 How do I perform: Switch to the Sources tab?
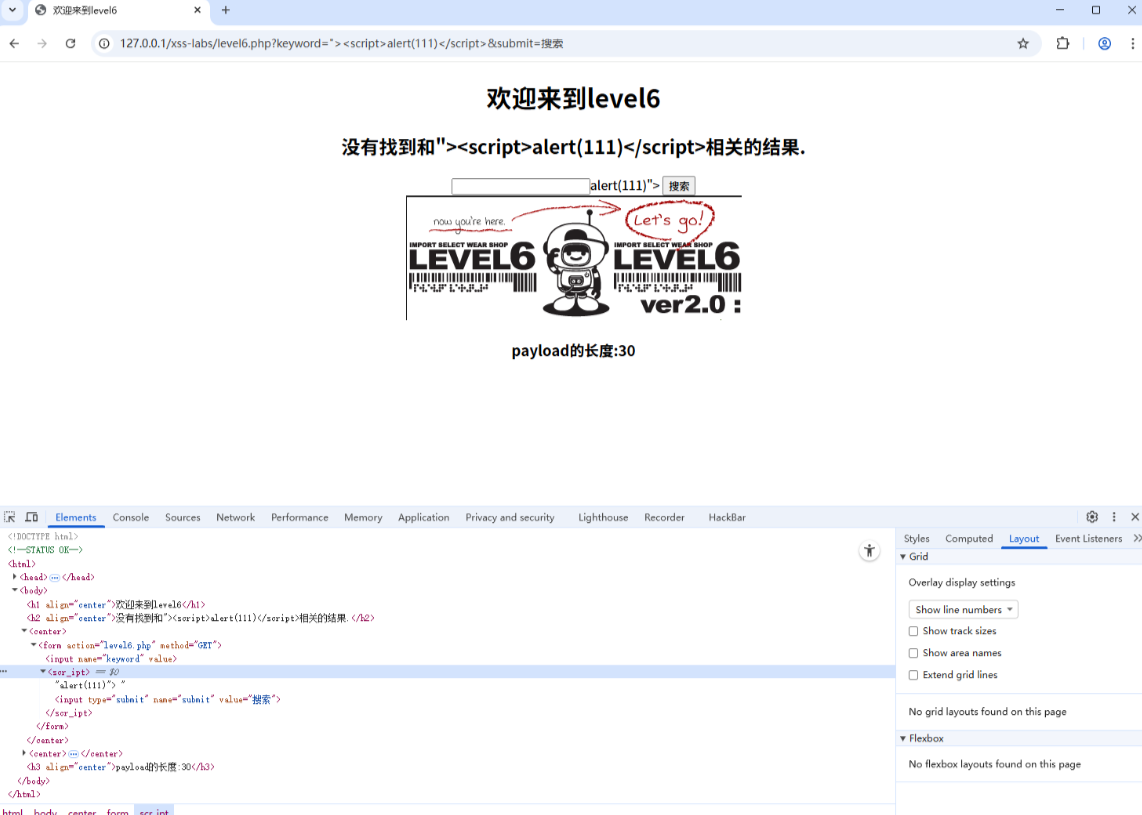click(x=182, y=517)
